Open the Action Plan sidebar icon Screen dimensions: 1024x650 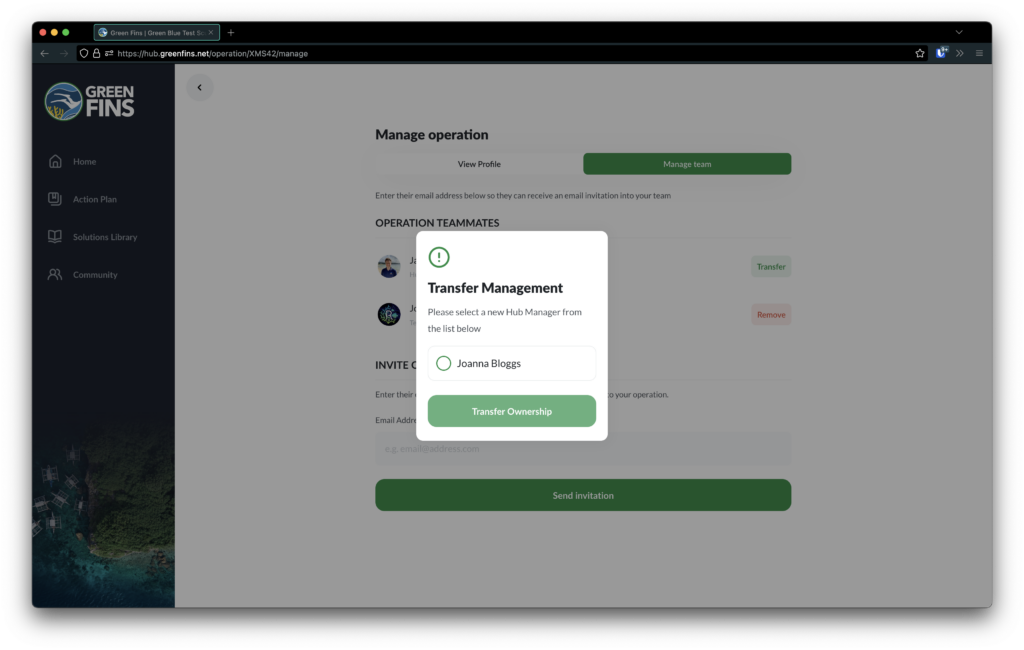coord(54,198)
